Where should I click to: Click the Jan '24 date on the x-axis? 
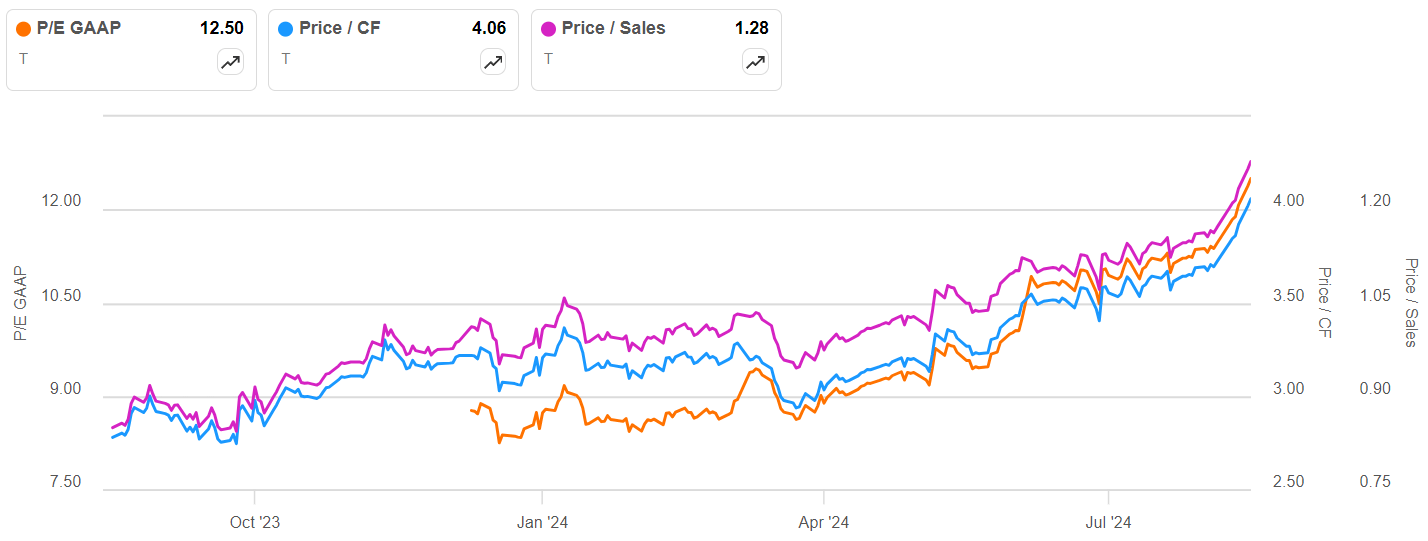tap(542, 522)
